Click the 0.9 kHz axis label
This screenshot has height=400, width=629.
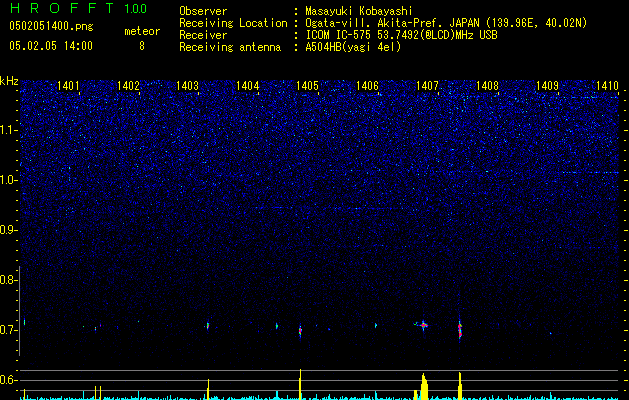point(7,230)
